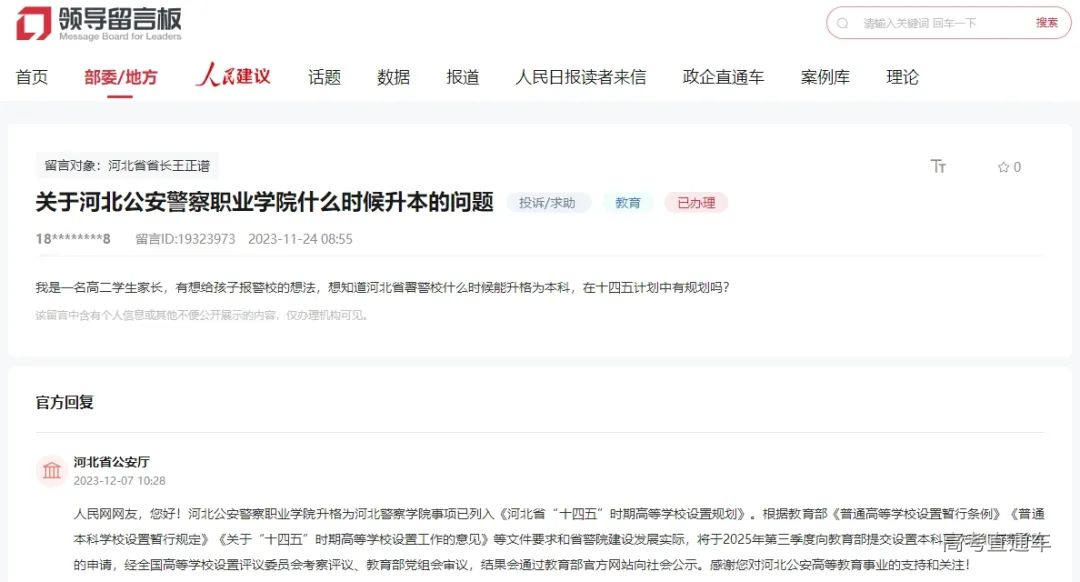Open the 案例库 navigation entry
The image size is (1080, 582).
825,76
